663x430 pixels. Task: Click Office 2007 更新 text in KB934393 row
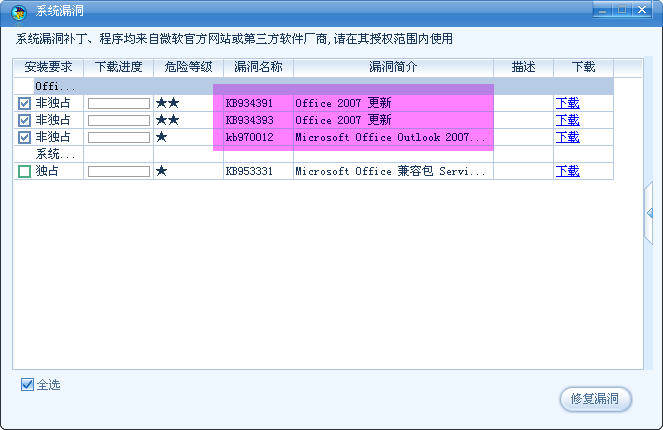(343, 120)
